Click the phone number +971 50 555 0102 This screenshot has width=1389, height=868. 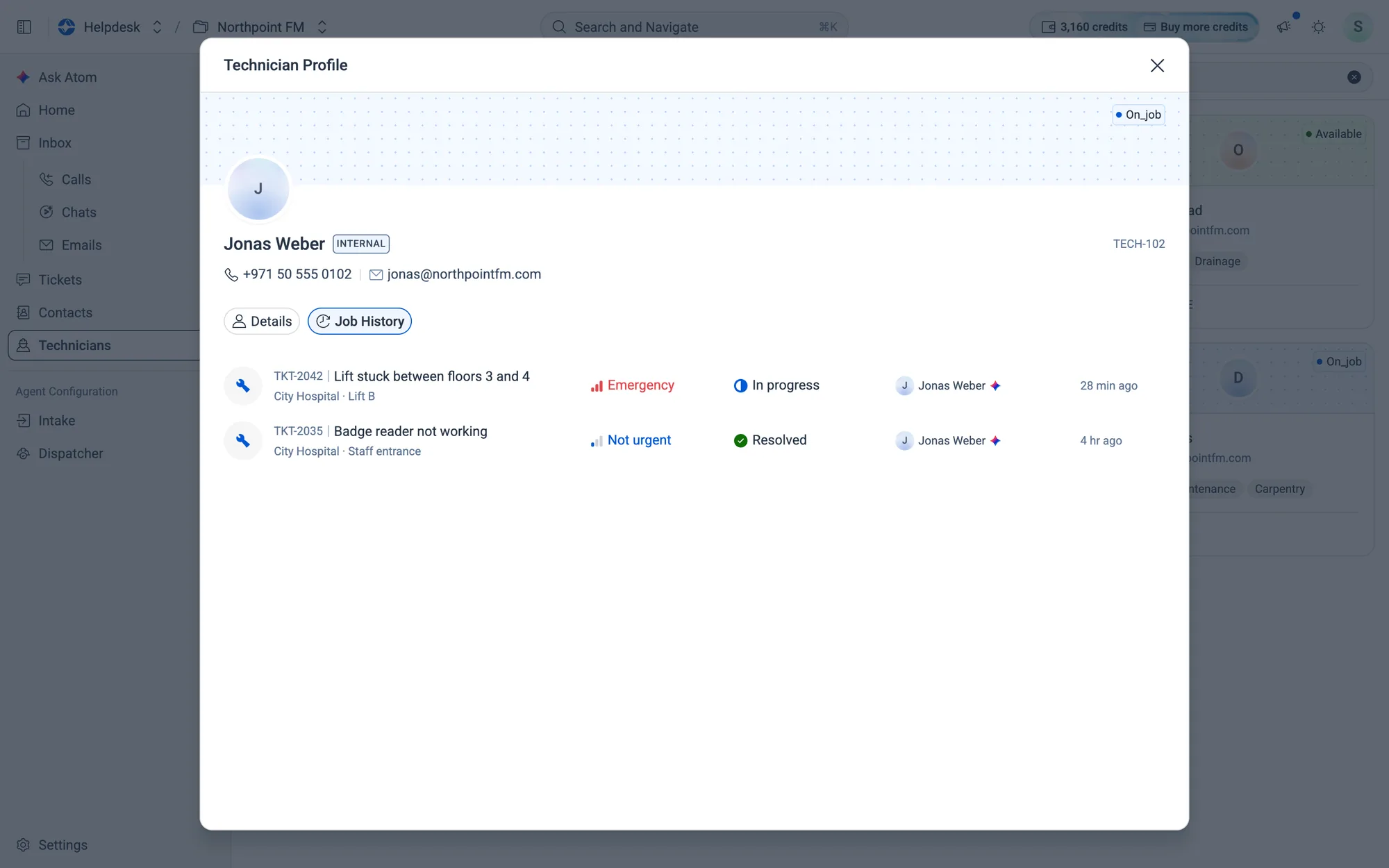[x=297, y=274]
